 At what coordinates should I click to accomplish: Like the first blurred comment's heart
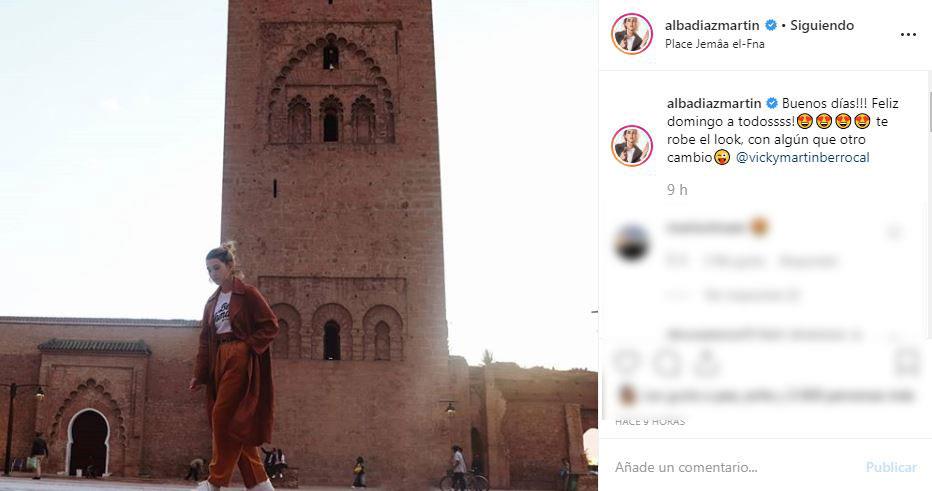click(894, 232)
